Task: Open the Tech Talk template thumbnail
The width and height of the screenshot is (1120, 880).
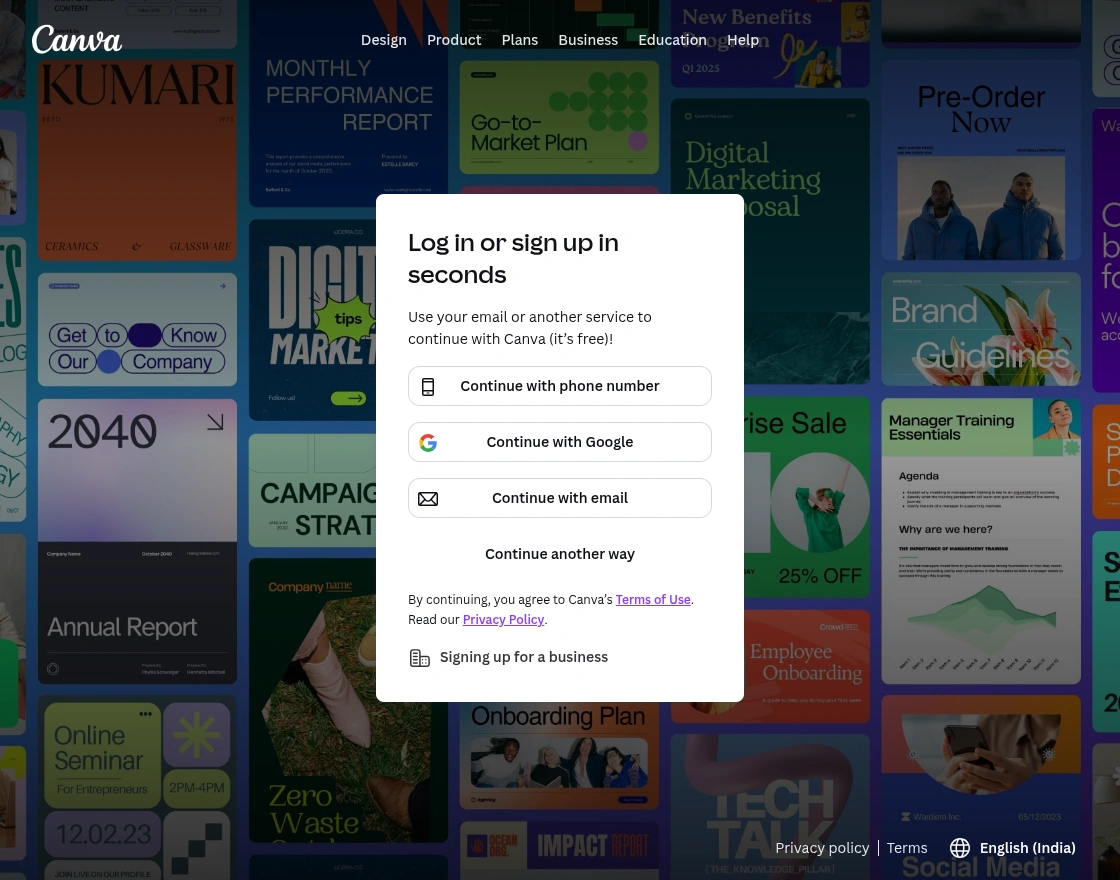Action: coord(770,807)
